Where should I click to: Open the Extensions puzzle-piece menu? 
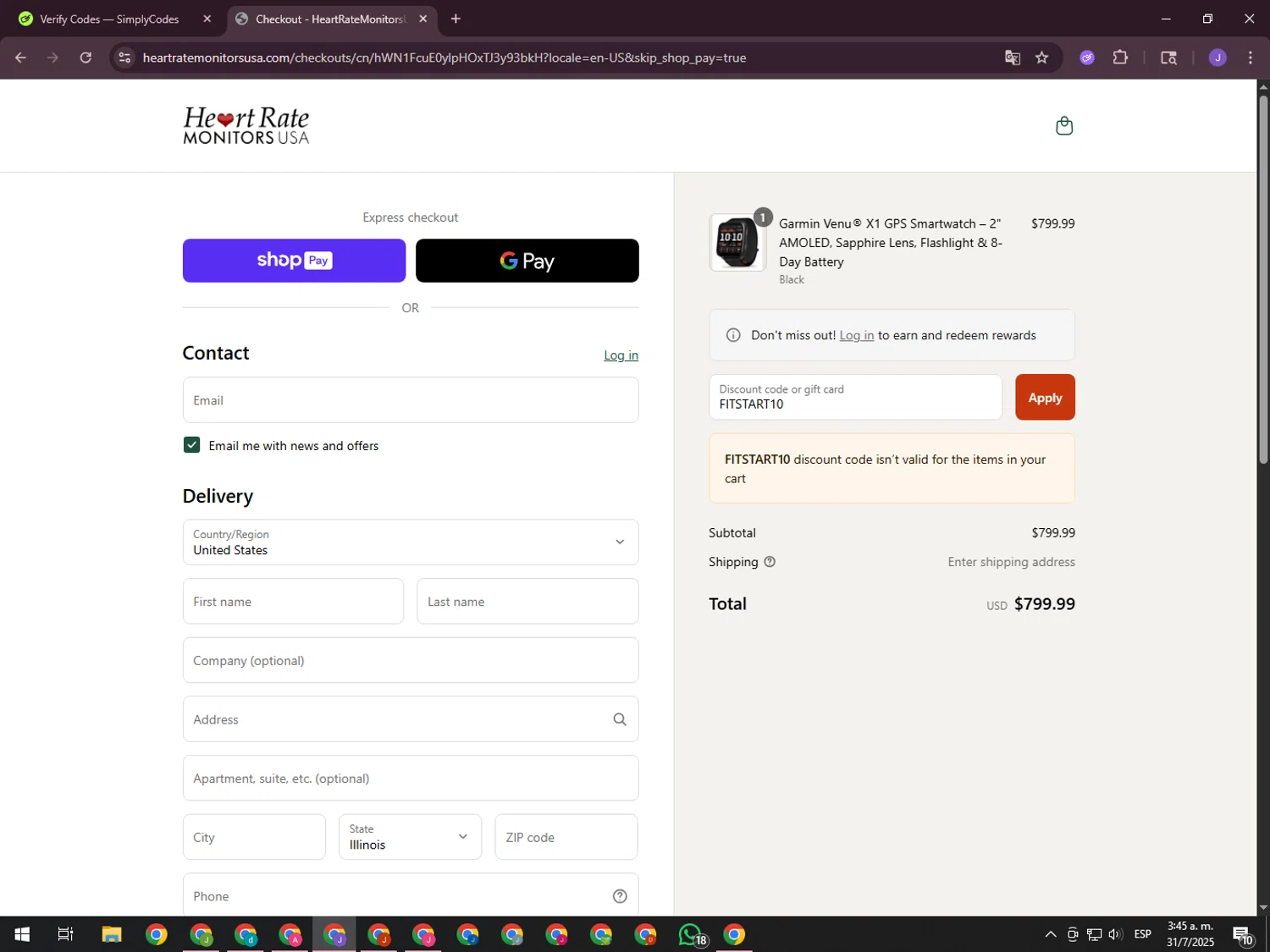(x=1120, y=58)
